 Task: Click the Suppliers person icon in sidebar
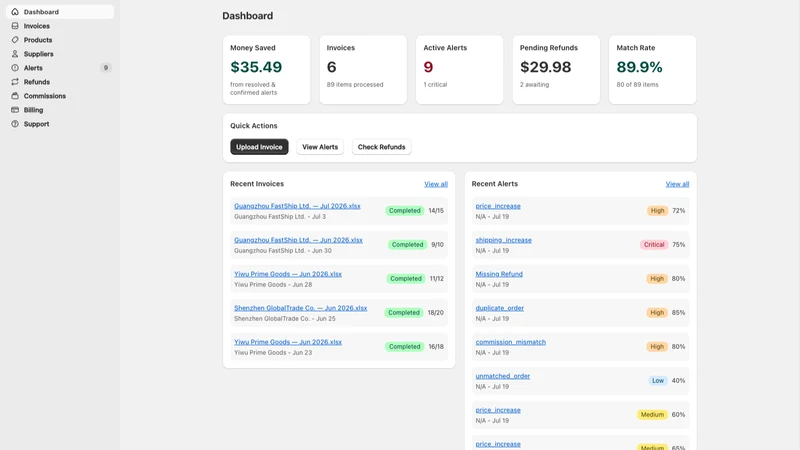[x=15, y=54]
